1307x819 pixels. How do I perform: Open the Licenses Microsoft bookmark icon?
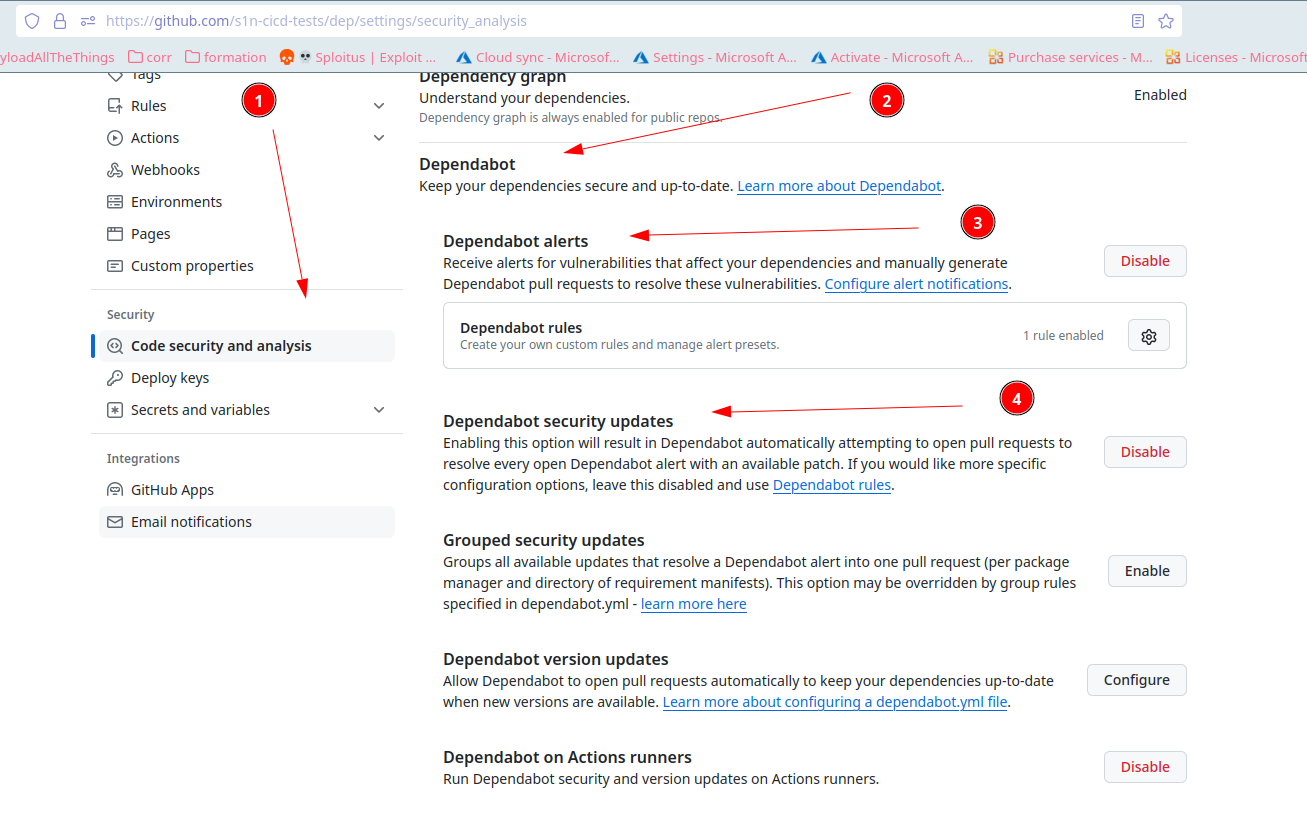pos(1172,58)
